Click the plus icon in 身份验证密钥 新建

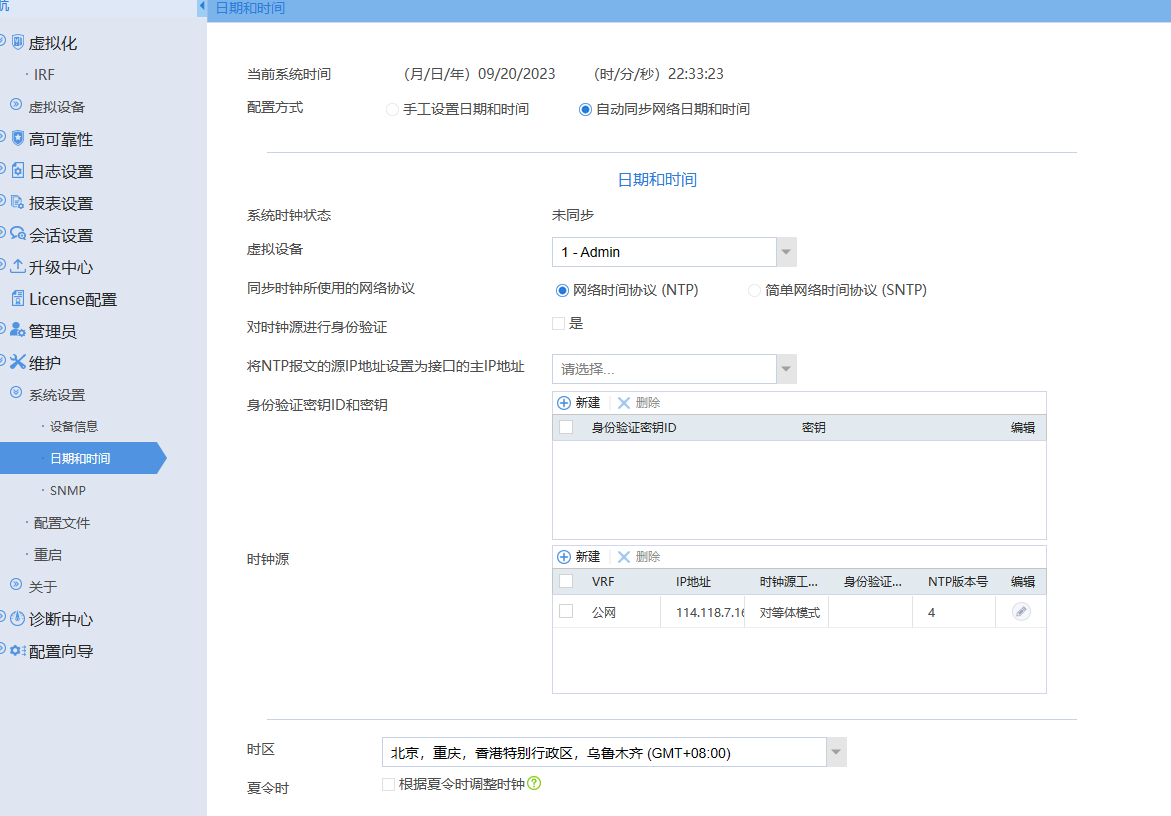[564, 403]
